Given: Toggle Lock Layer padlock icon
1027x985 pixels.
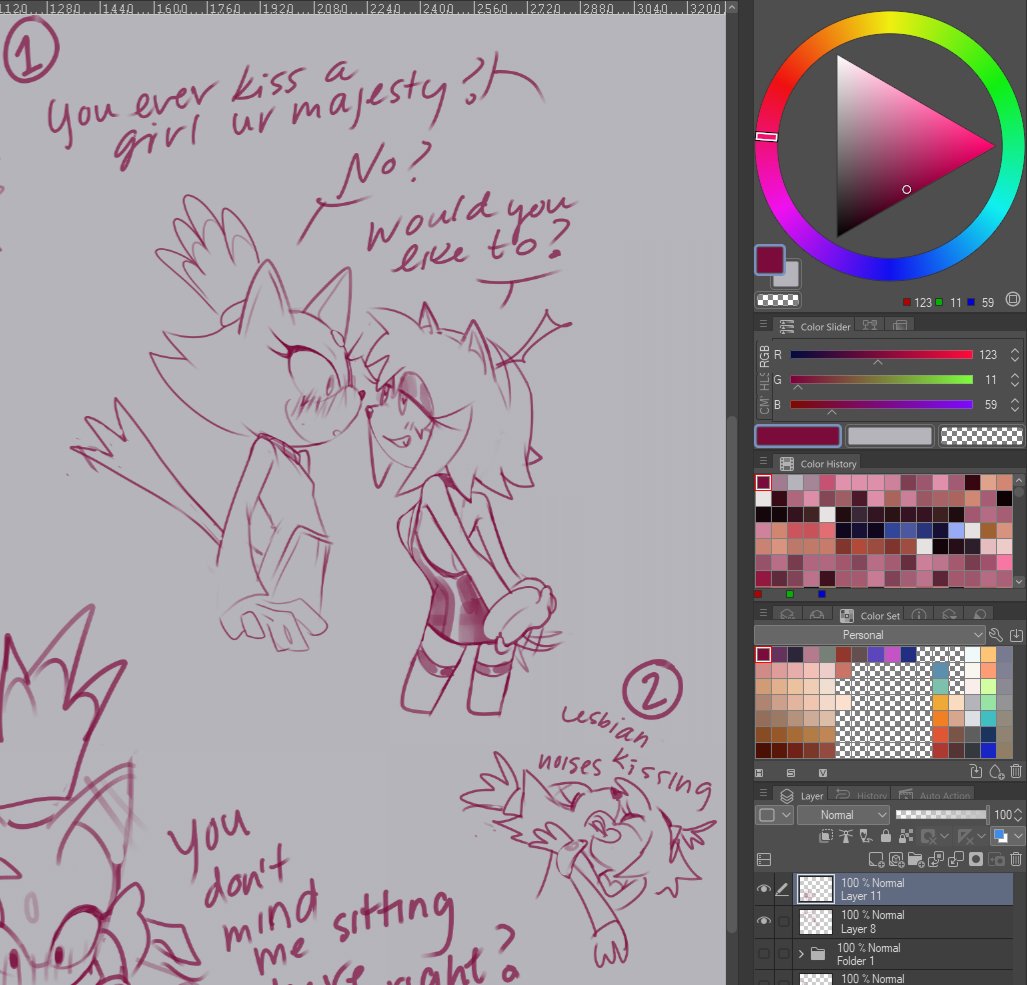Looking at the screenshot, I should point(886,836).
